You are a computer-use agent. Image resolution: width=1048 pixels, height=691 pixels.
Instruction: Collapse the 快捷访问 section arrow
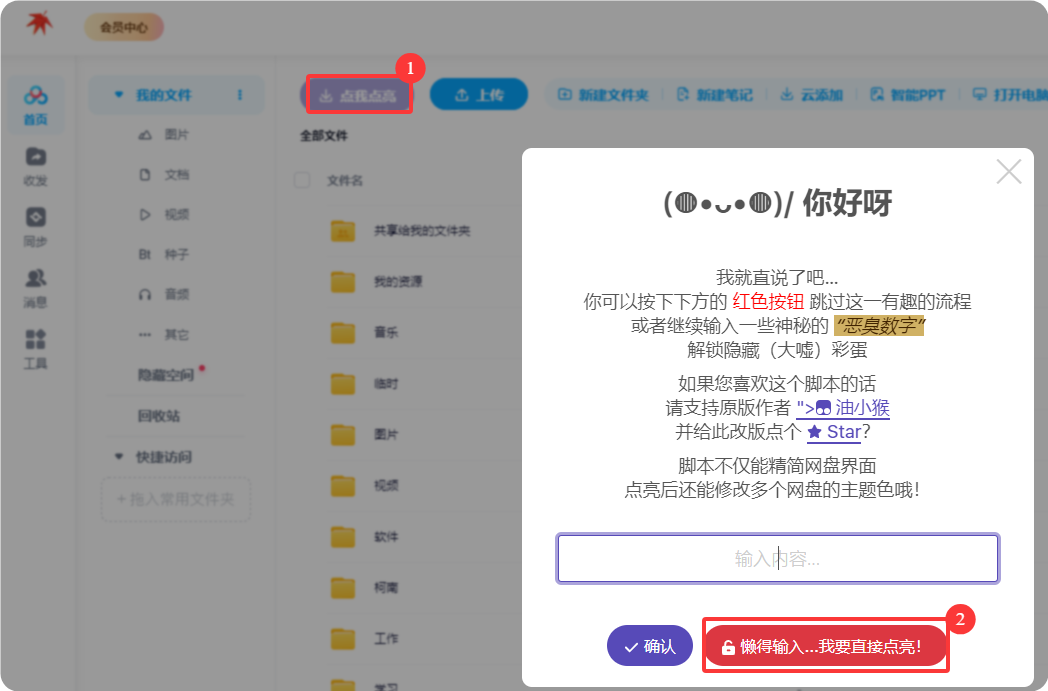[x=119, y=457]
